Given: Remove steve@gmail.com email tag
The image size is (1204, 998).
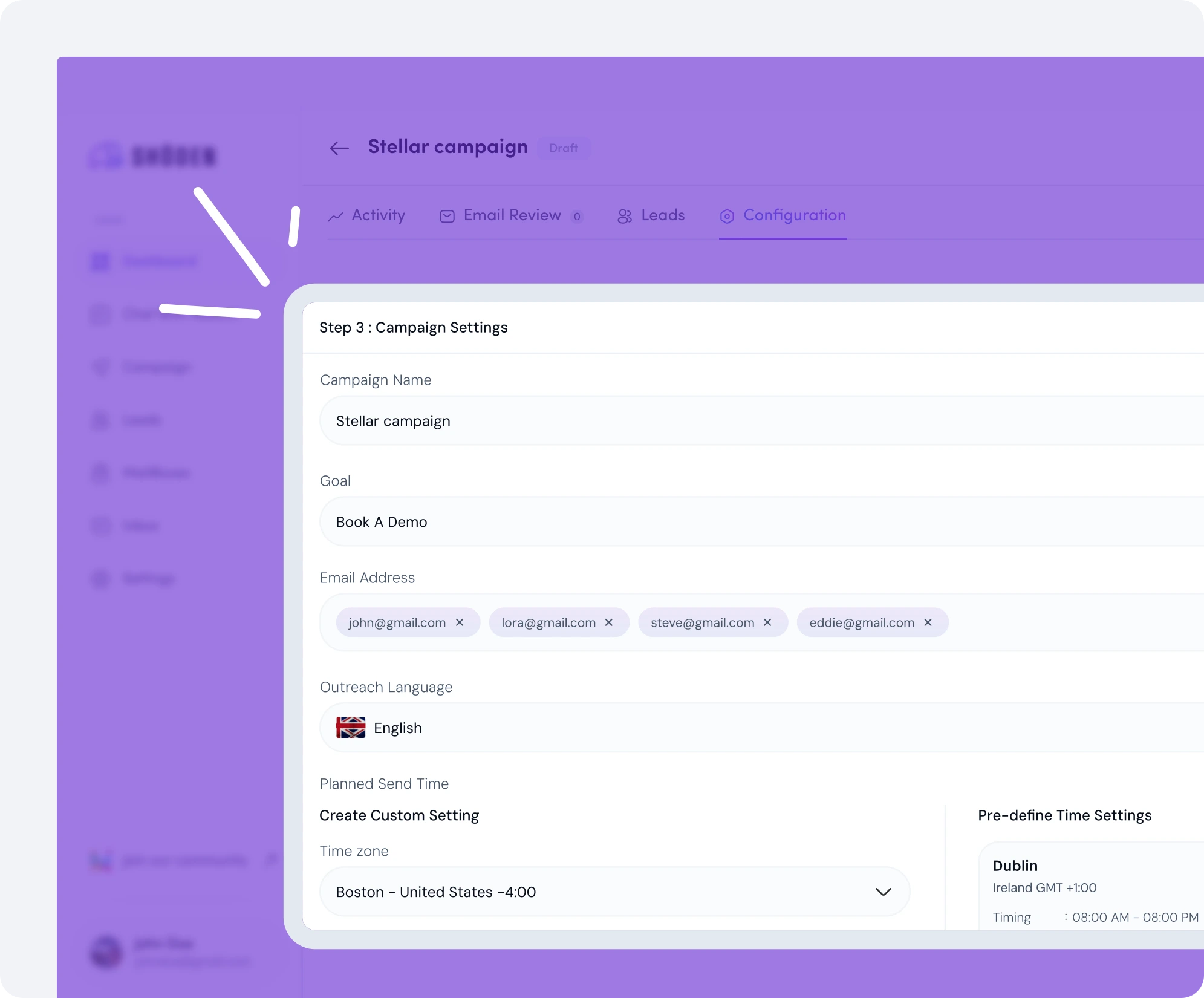Looking at the screenshot, I should [x=770, y=622].
